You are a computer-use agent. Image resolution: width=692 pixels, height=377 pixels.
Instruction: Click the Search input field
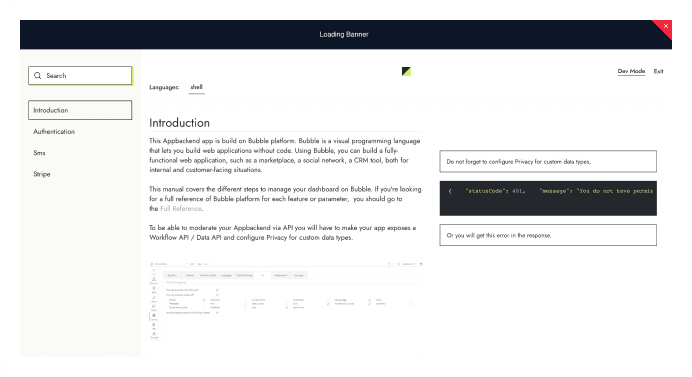(x=80, y=75)
